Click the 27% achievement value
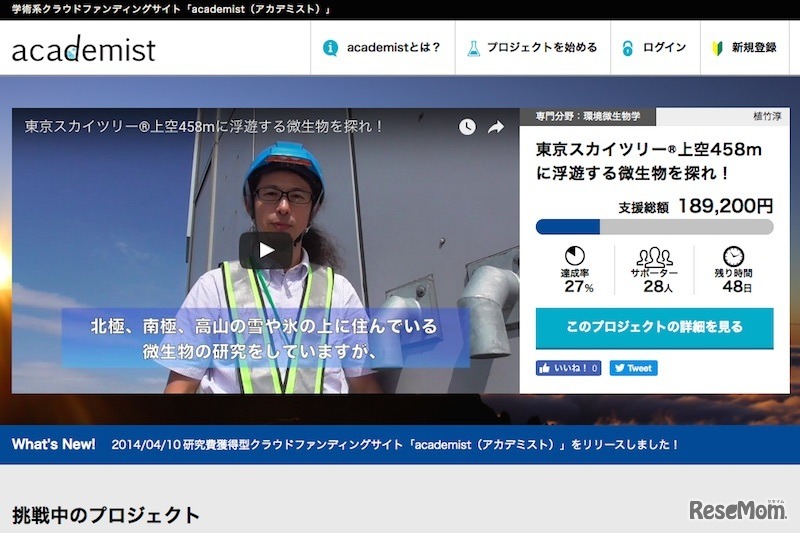 coord(579,287)
